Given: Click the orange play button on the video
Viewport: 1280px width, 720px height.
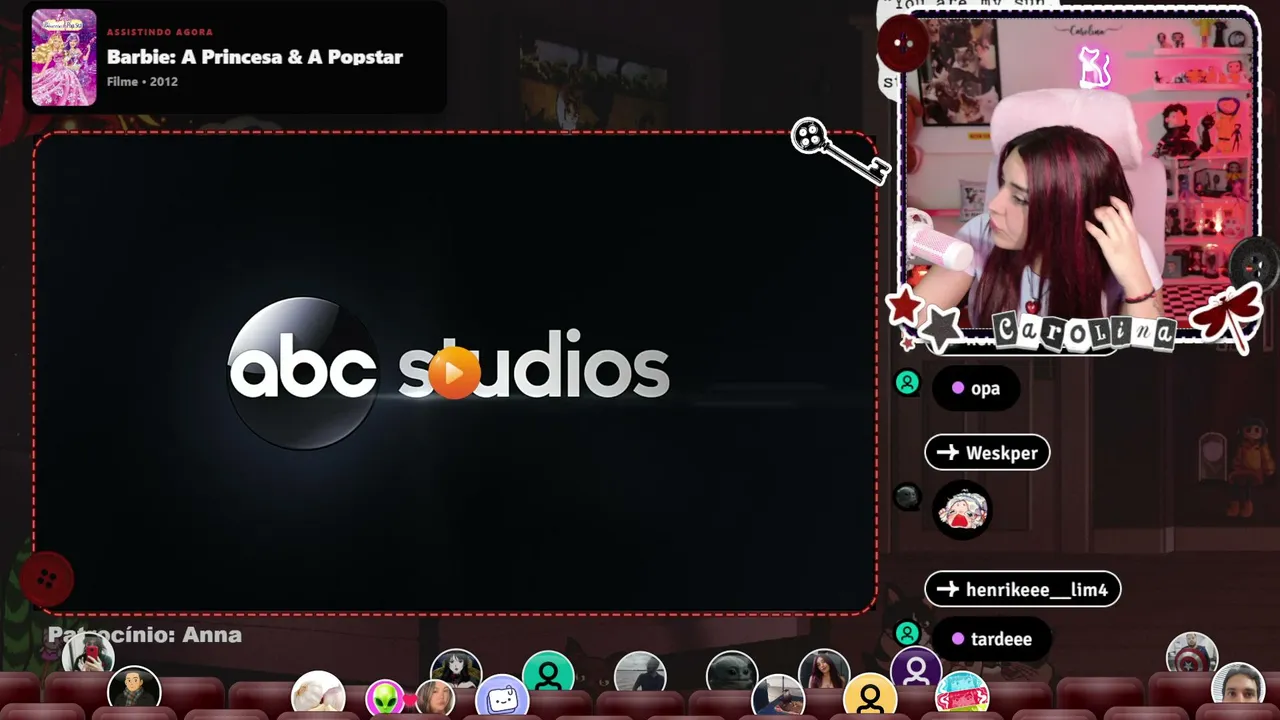Looking at the screenshot, I should click(x=454, y=373).
